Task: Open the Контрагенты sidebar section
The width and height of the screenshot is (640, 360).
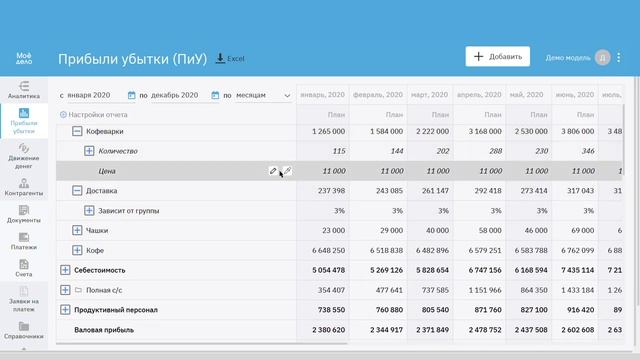Action: click(x=24, y=187)
